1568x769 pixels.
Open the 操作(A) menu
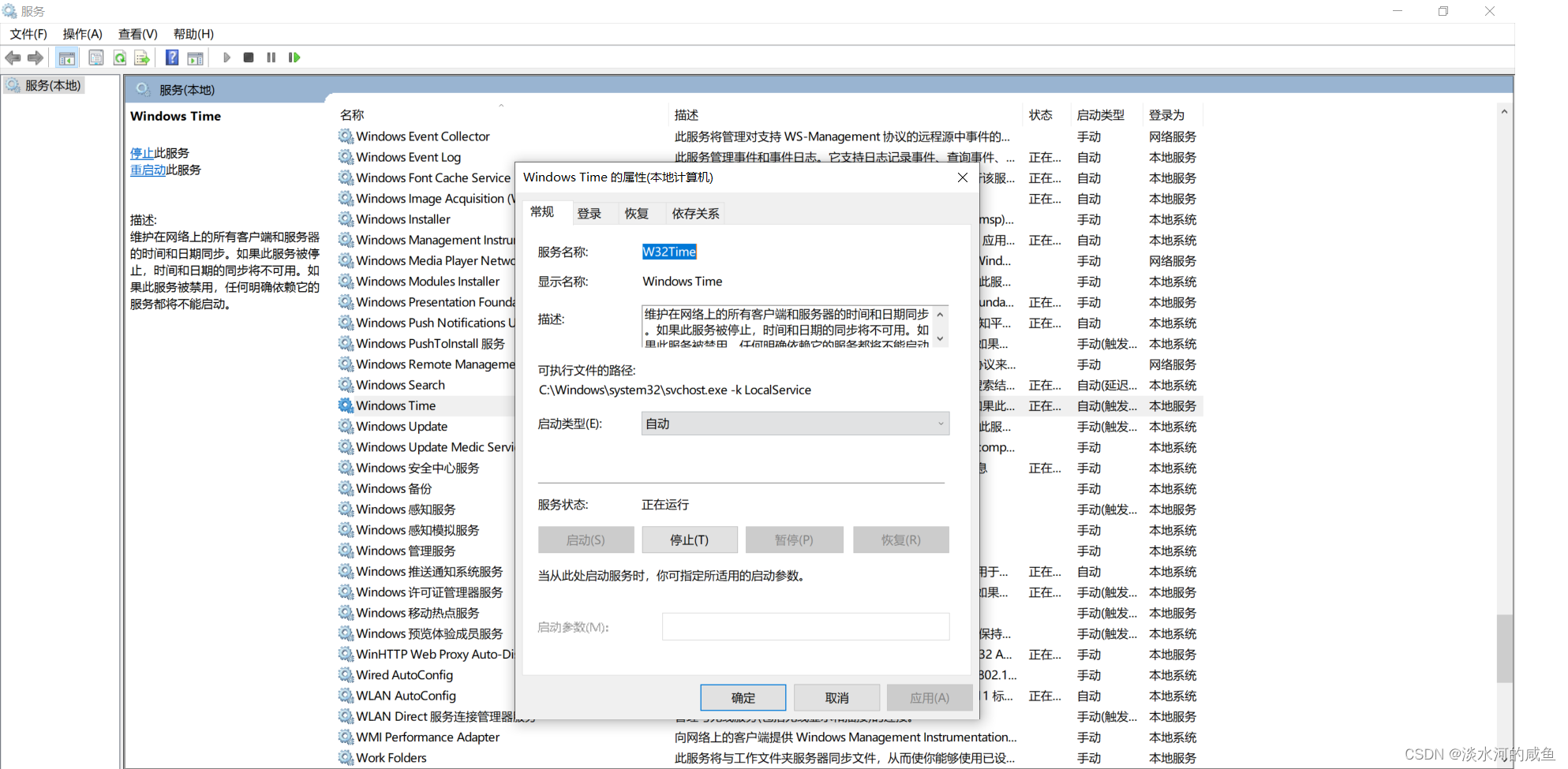[83, 34]
